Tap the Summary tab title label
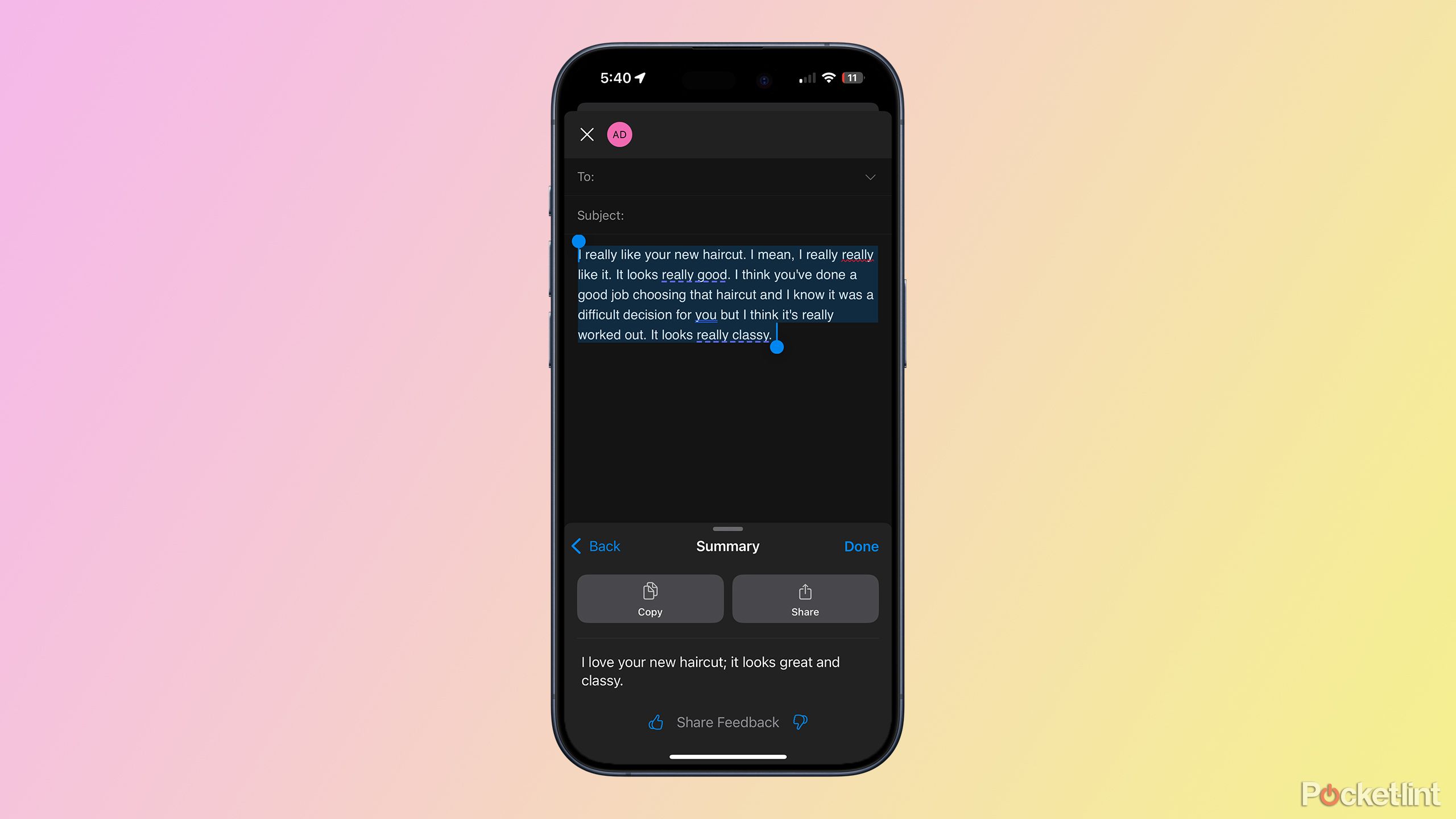Image resolution: width=1456 pixels, height=819 pixels. (727, 546)
